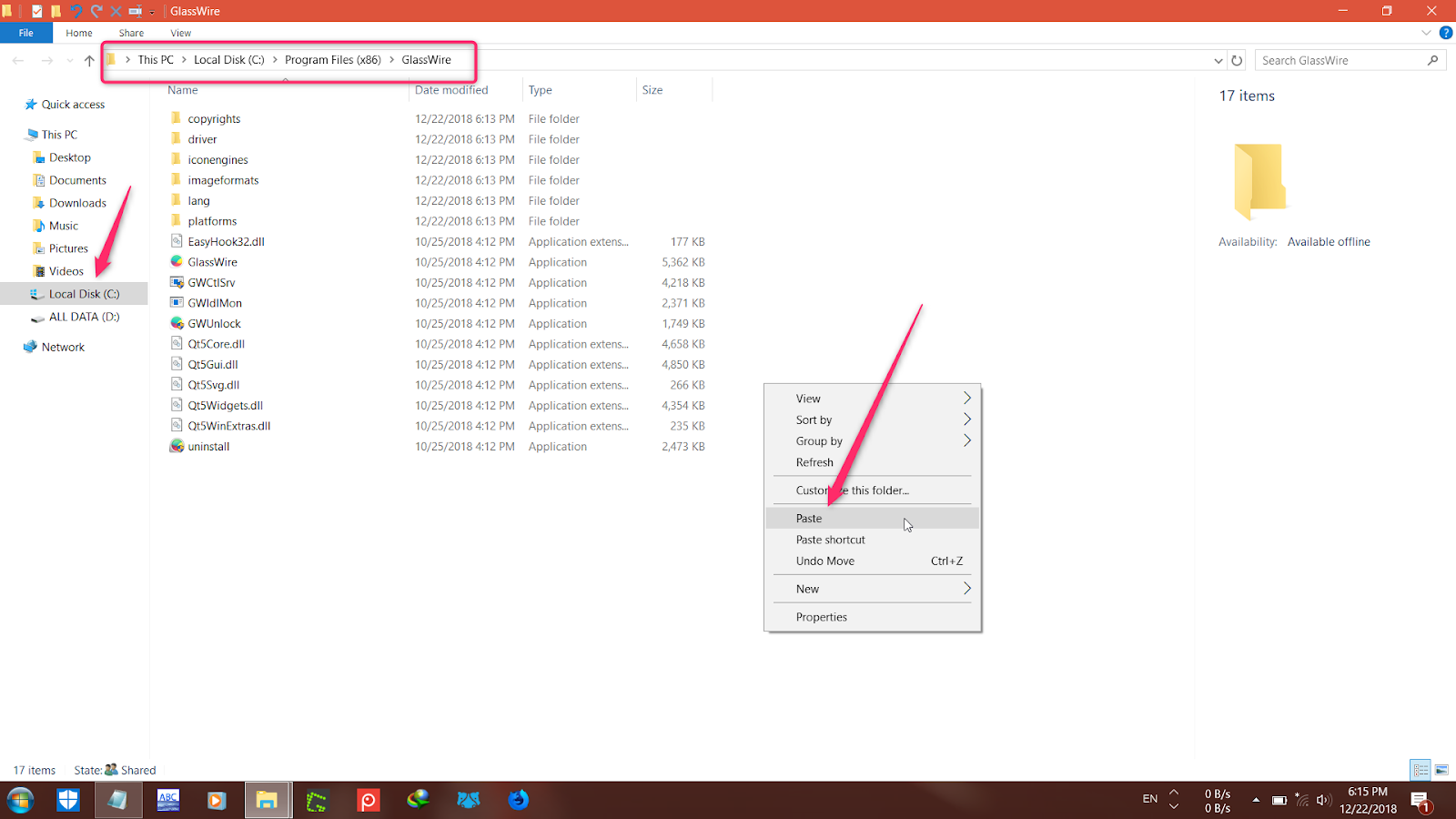Show hidden system tray icons

1256,800
